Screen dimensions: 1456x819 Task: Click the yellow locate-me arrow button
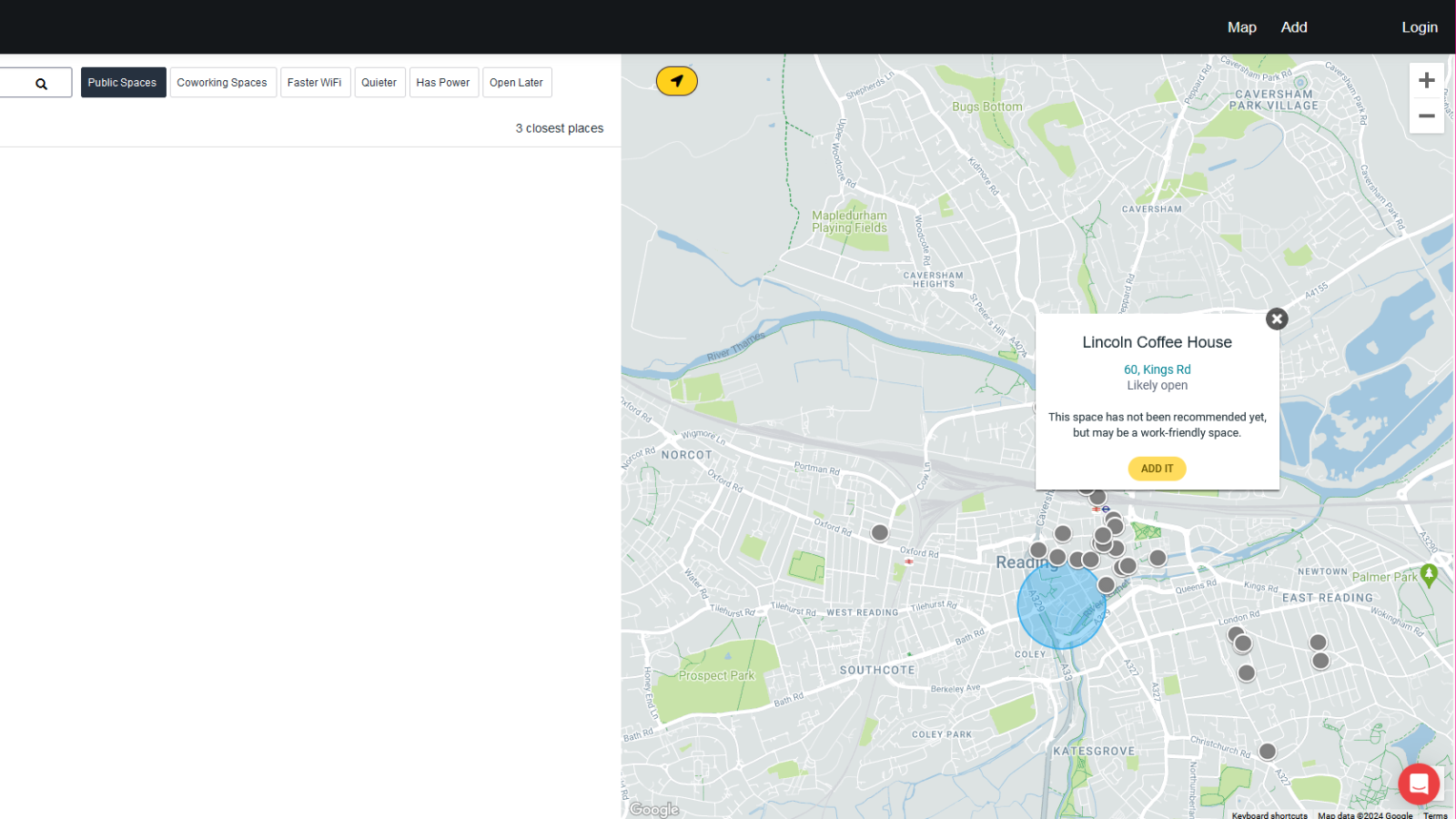[677, 81]
